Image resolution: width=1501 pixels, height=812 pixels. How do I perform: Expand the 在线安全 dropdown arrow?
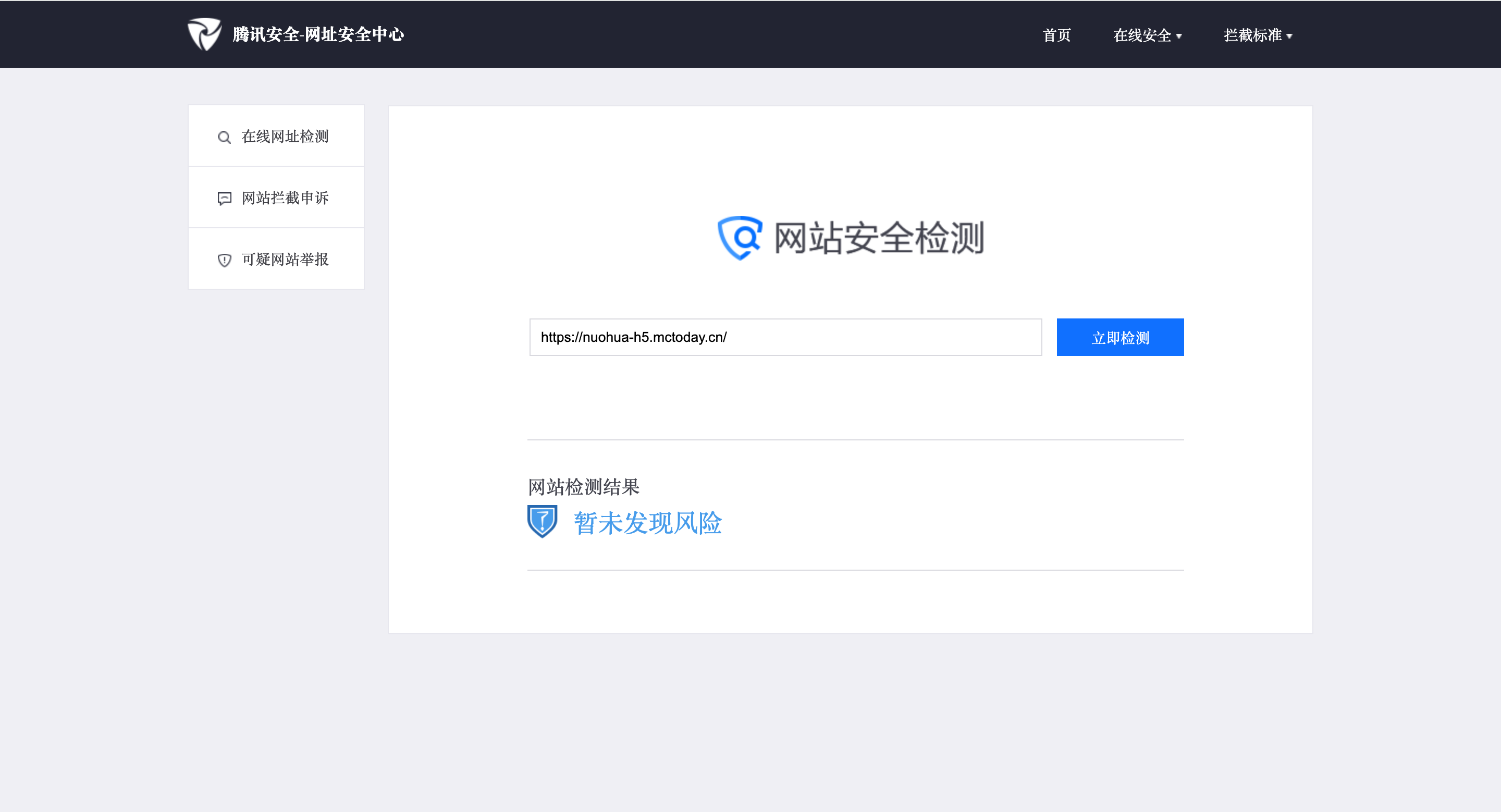(1179, 36)
